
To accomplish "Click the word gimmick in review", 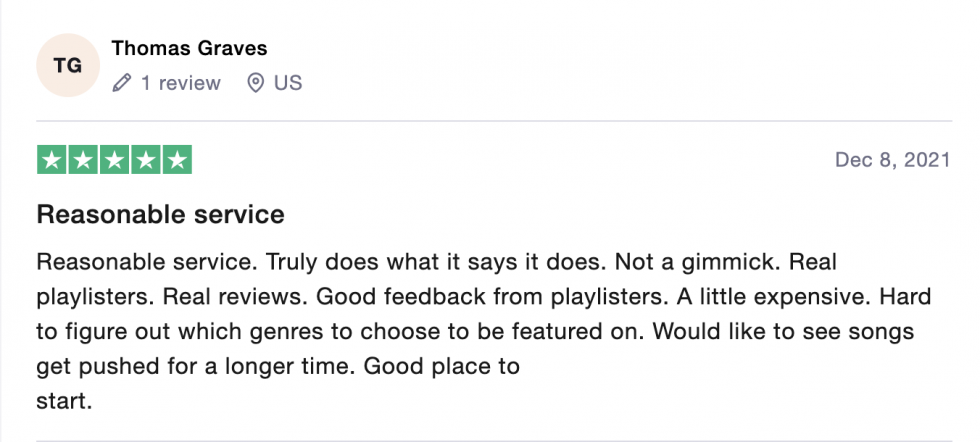I will 729,263.
